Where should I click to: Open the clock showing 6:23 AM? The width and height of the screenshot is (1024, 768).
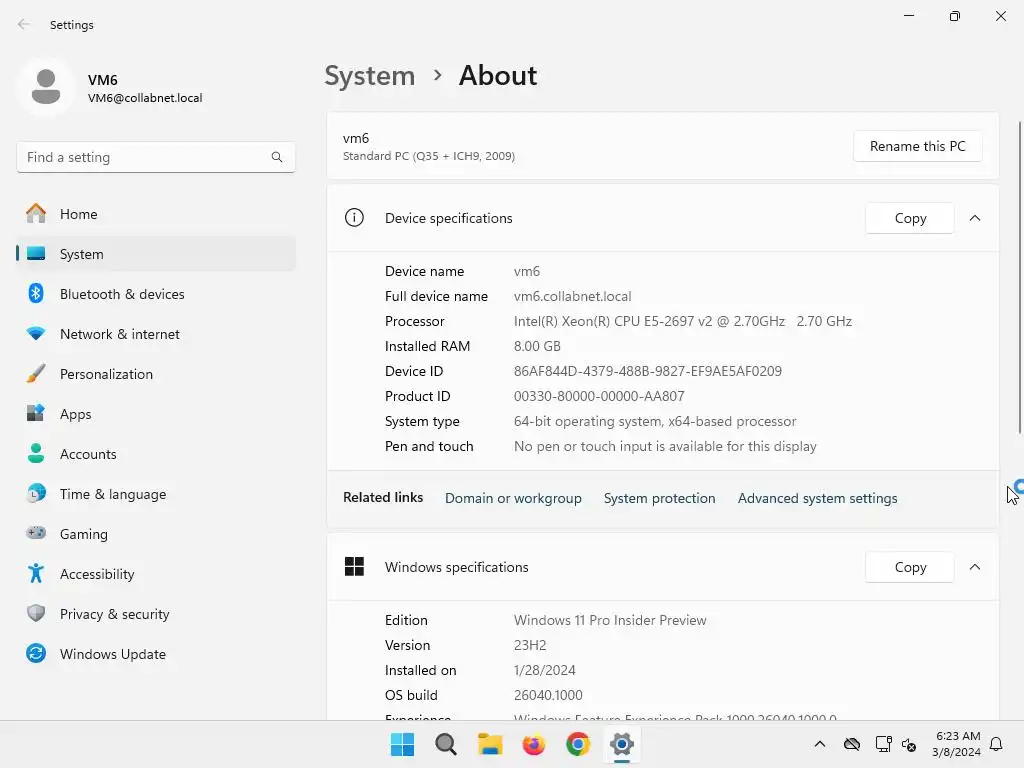[957, 744]
